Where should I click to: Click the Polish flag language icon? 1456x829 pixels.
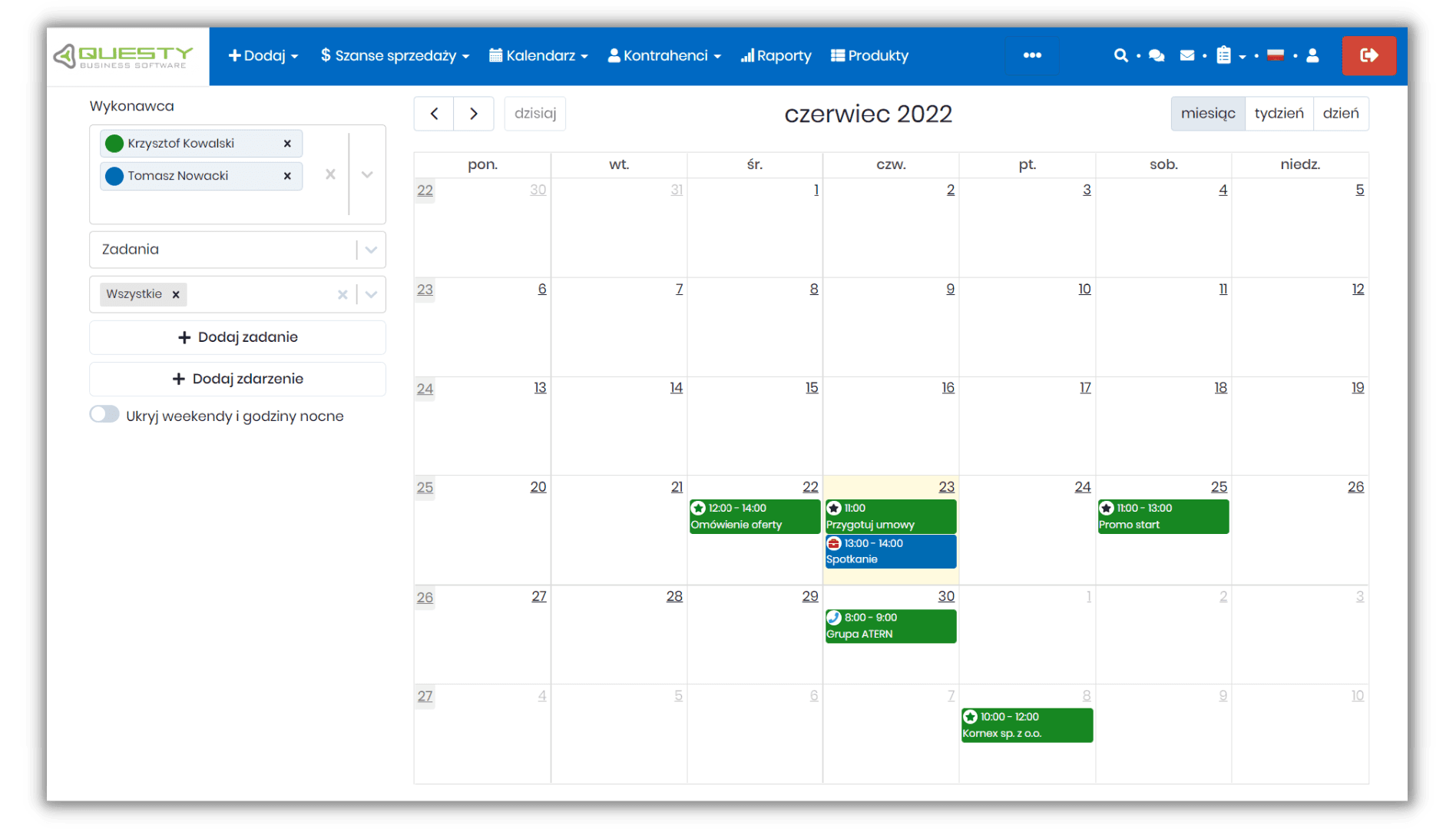[1276, 55]
